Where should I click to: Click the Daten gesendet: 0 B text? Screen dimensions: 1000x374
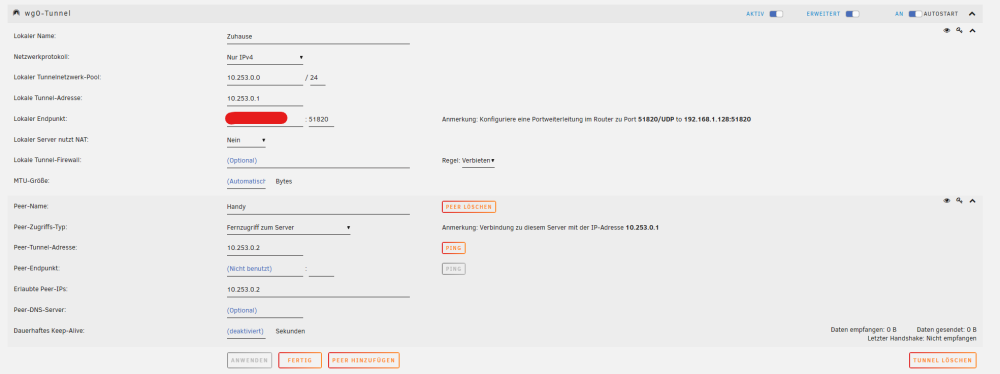[946, 329]
